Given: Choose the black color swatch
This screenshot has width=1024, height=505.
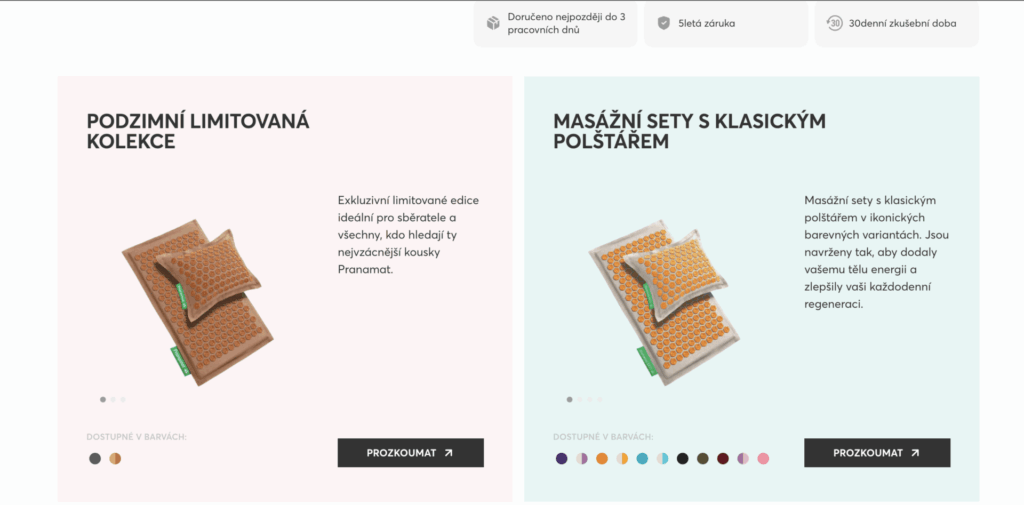Looking at the screenshot, I should pos(683,459).
